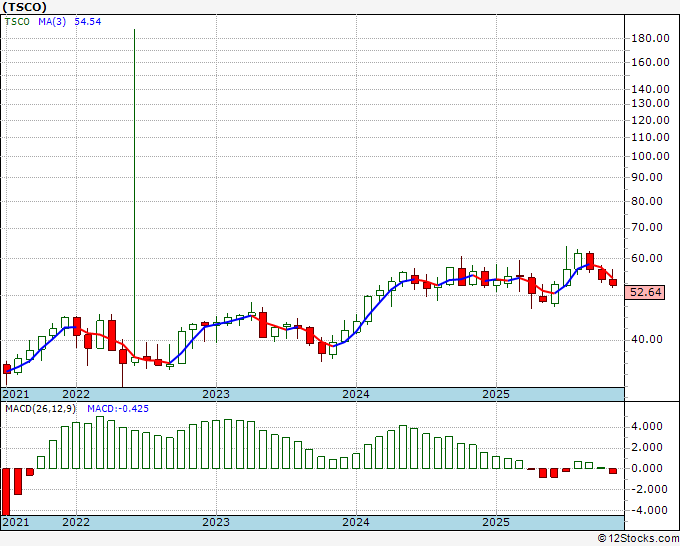Screen dimensions: 680x546
Task: Click the 60.00 price axis label
Action: coord(650,258)
